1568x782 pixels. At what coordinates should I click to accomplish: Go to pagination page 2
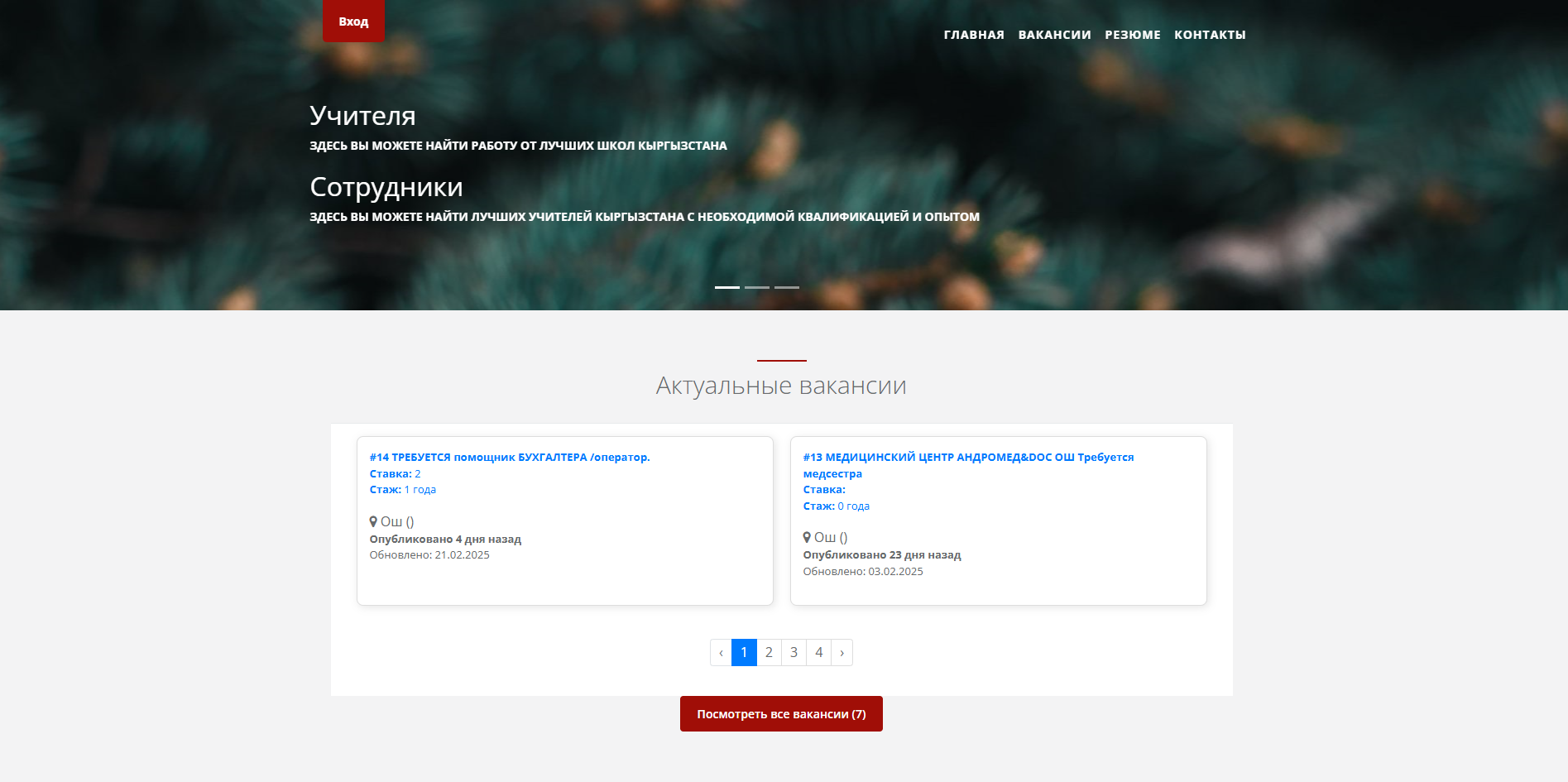click(769, 652)
